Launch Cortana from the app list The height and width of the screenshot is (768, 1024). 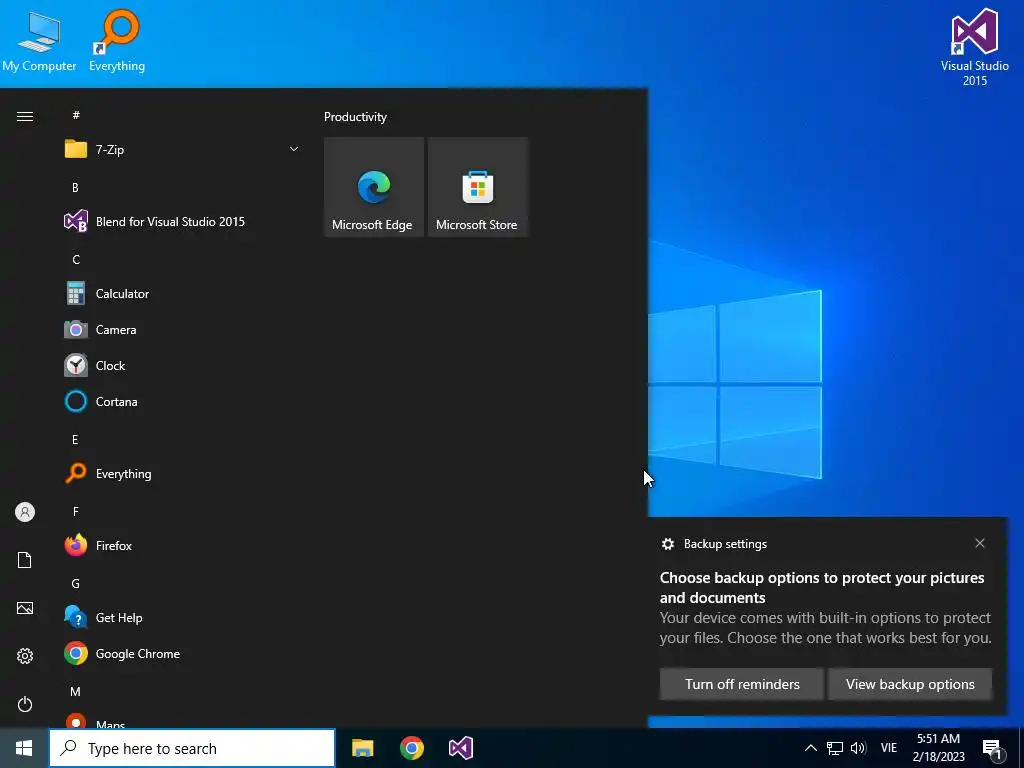pos(182,402)
